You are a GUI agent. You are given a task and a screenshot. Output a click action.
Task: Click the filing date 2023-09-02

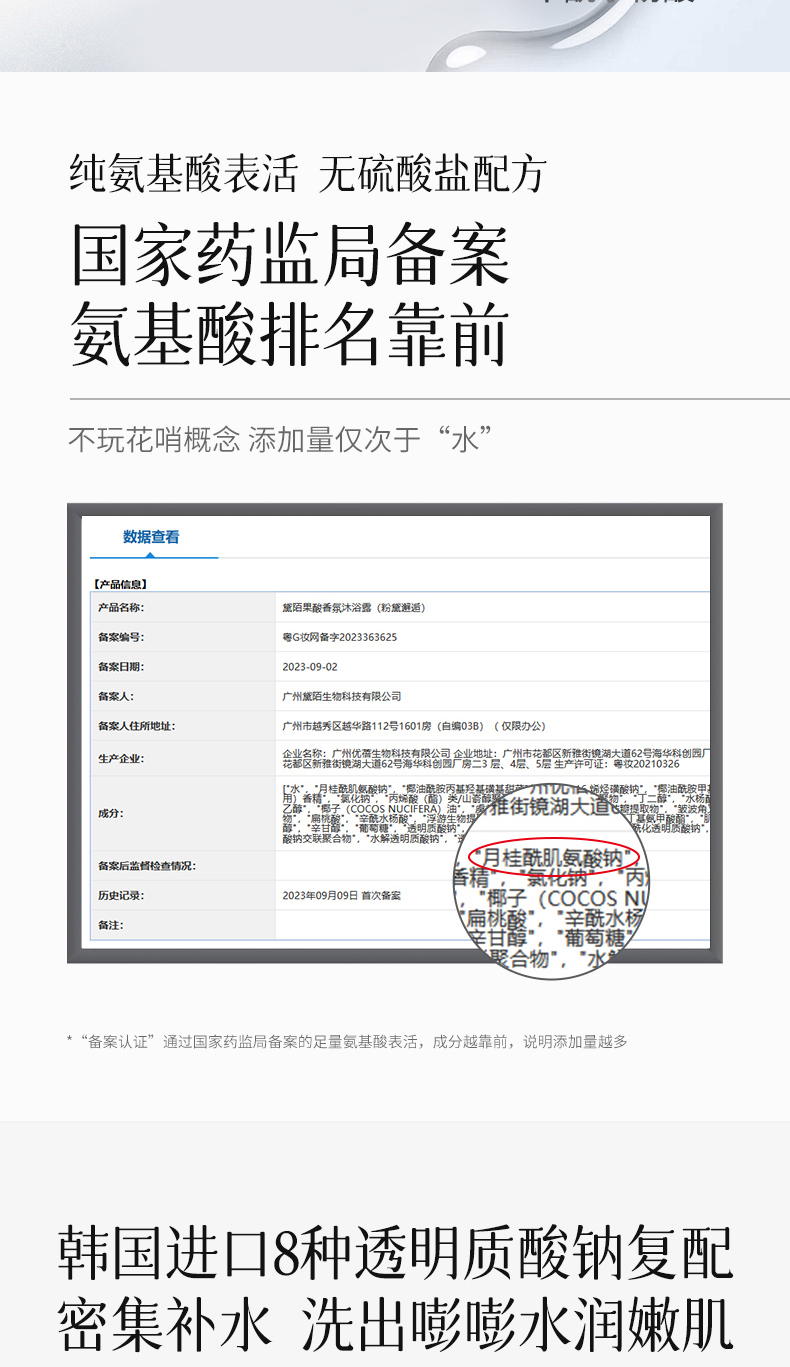pyautogui.click(x=310, y=666)
